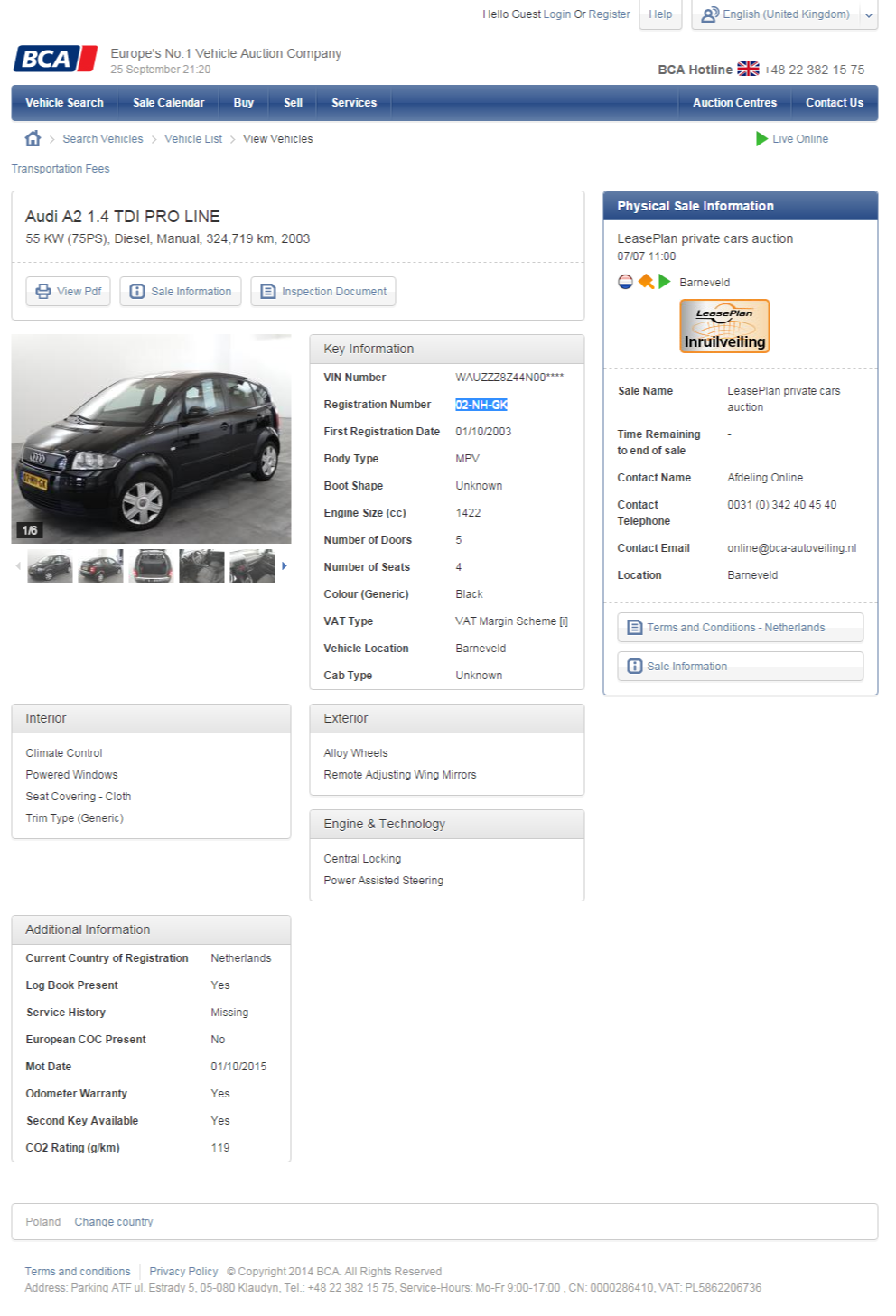Go to home via house icon
This screenshot has height=1316, width=896.
coord(33,138)
